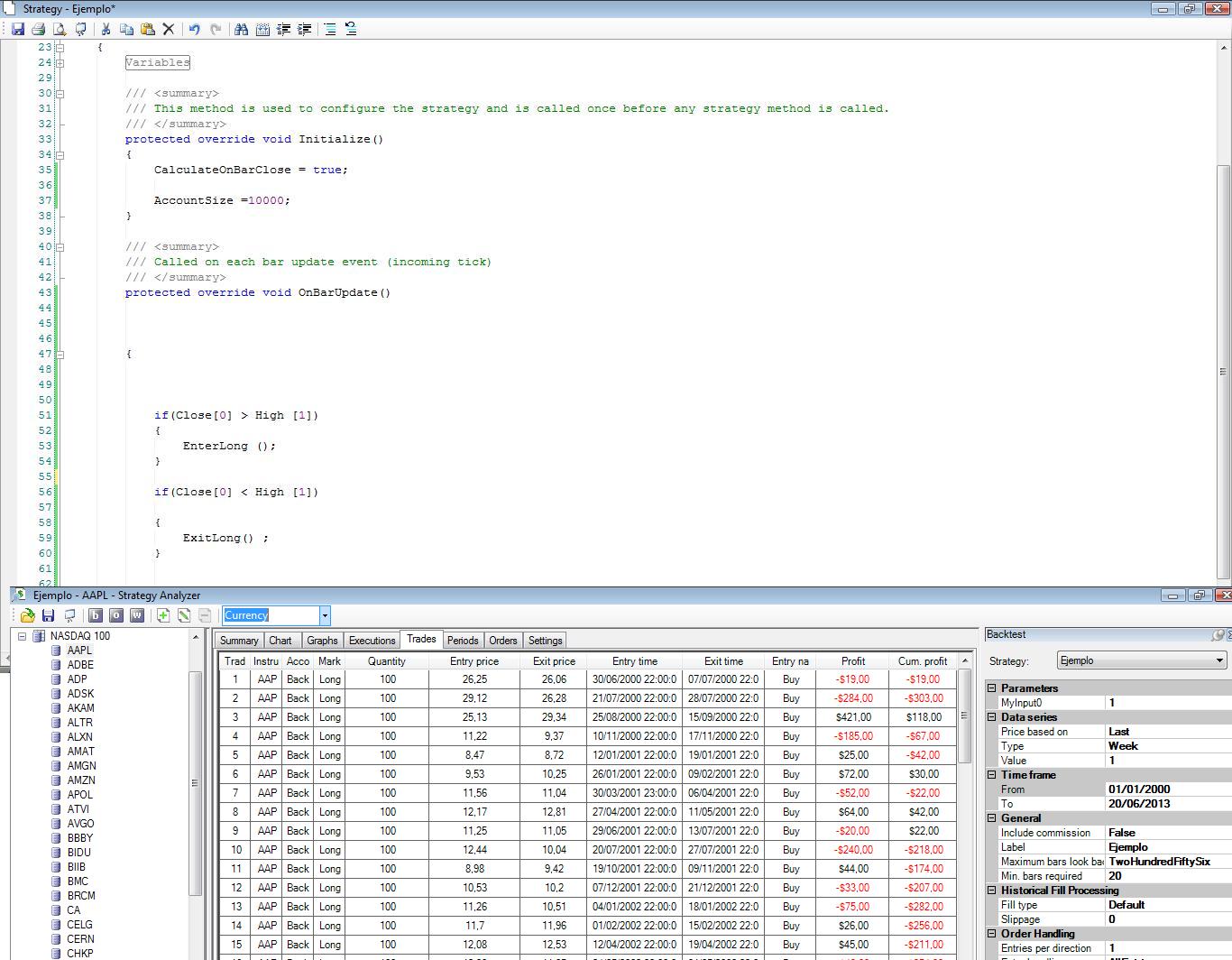
Task: Edit the To date 20/06/2013 field
Action: (1168, 804)
